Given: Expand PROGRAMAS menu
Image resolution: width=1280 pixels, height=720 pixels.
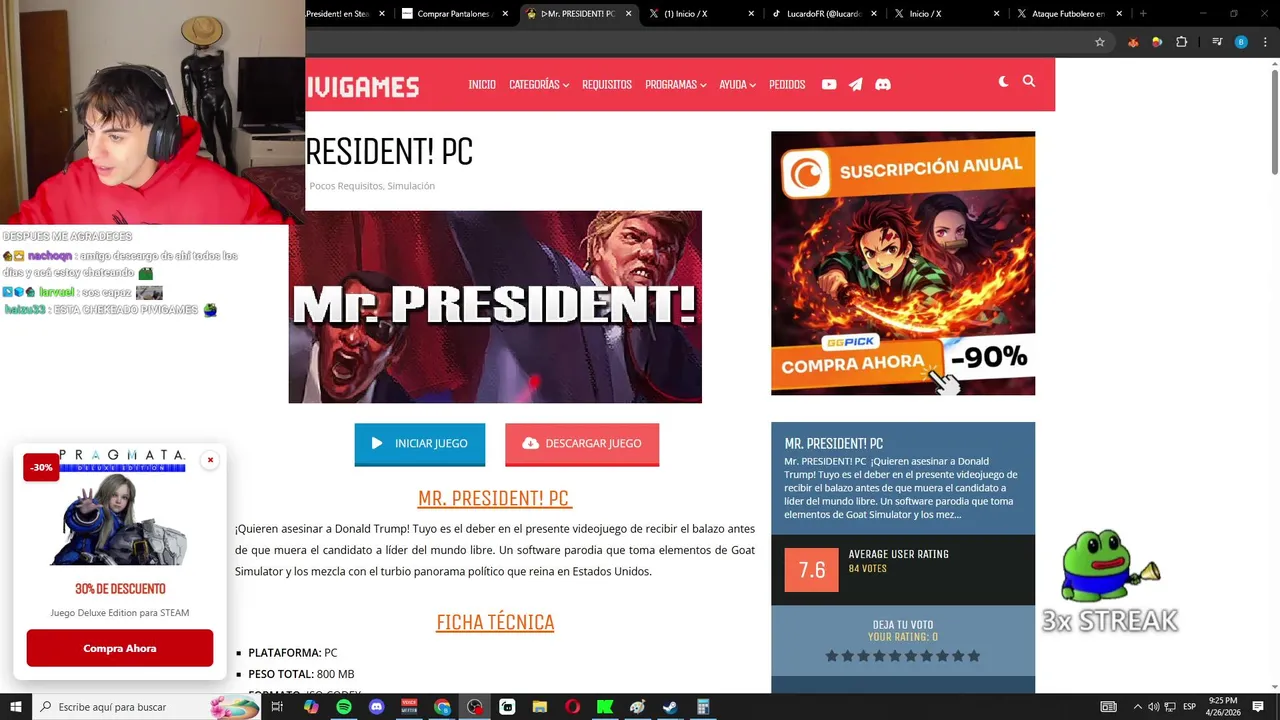Looking at the screenshot, I should (x=676, y=84).
